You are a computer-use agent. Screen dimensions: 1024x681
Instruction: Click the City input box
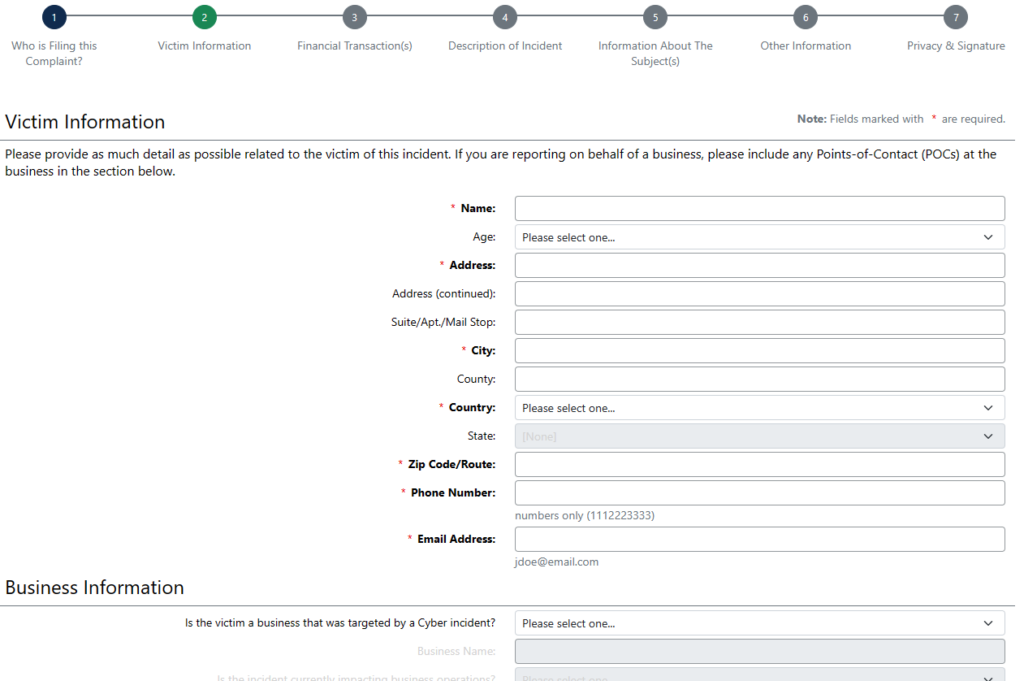coord(758,350)
